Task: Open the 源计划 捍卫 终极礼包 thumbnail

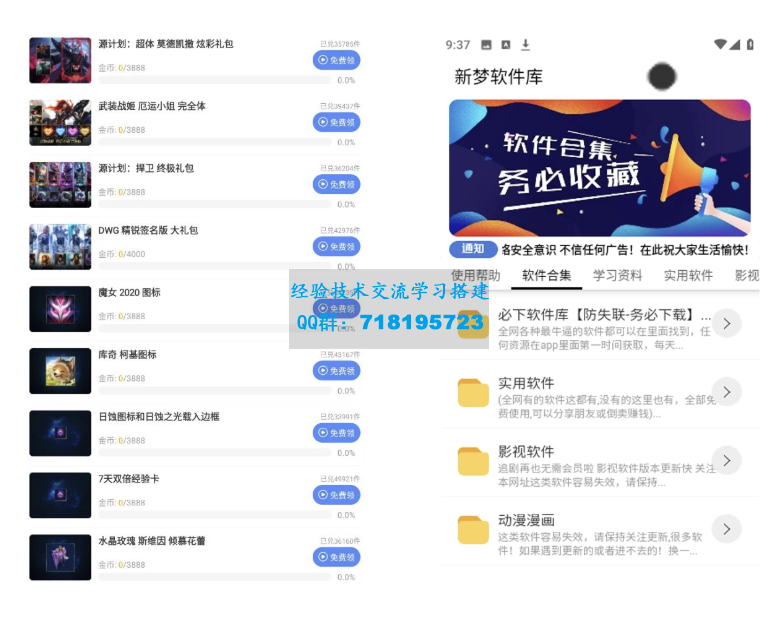Action: 60,185
